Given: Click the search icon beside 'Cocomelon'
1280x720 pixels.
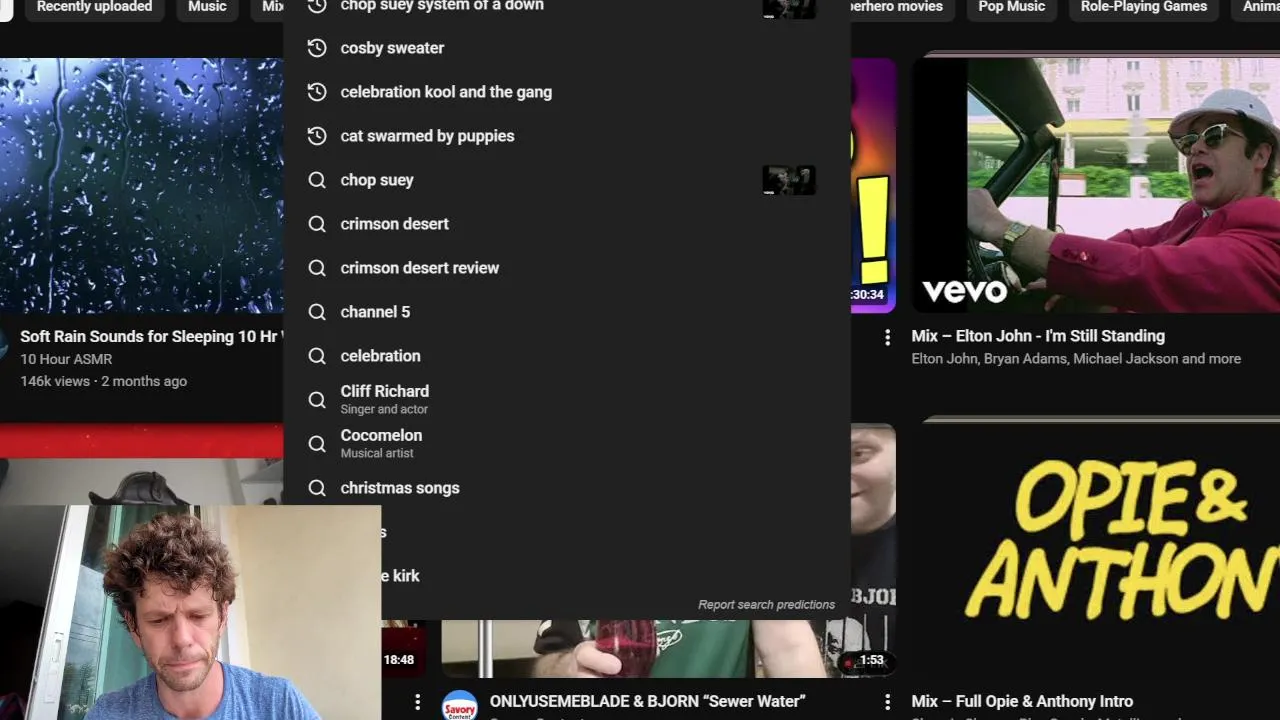Looking at the screenshot, I should tap(317, 444).
